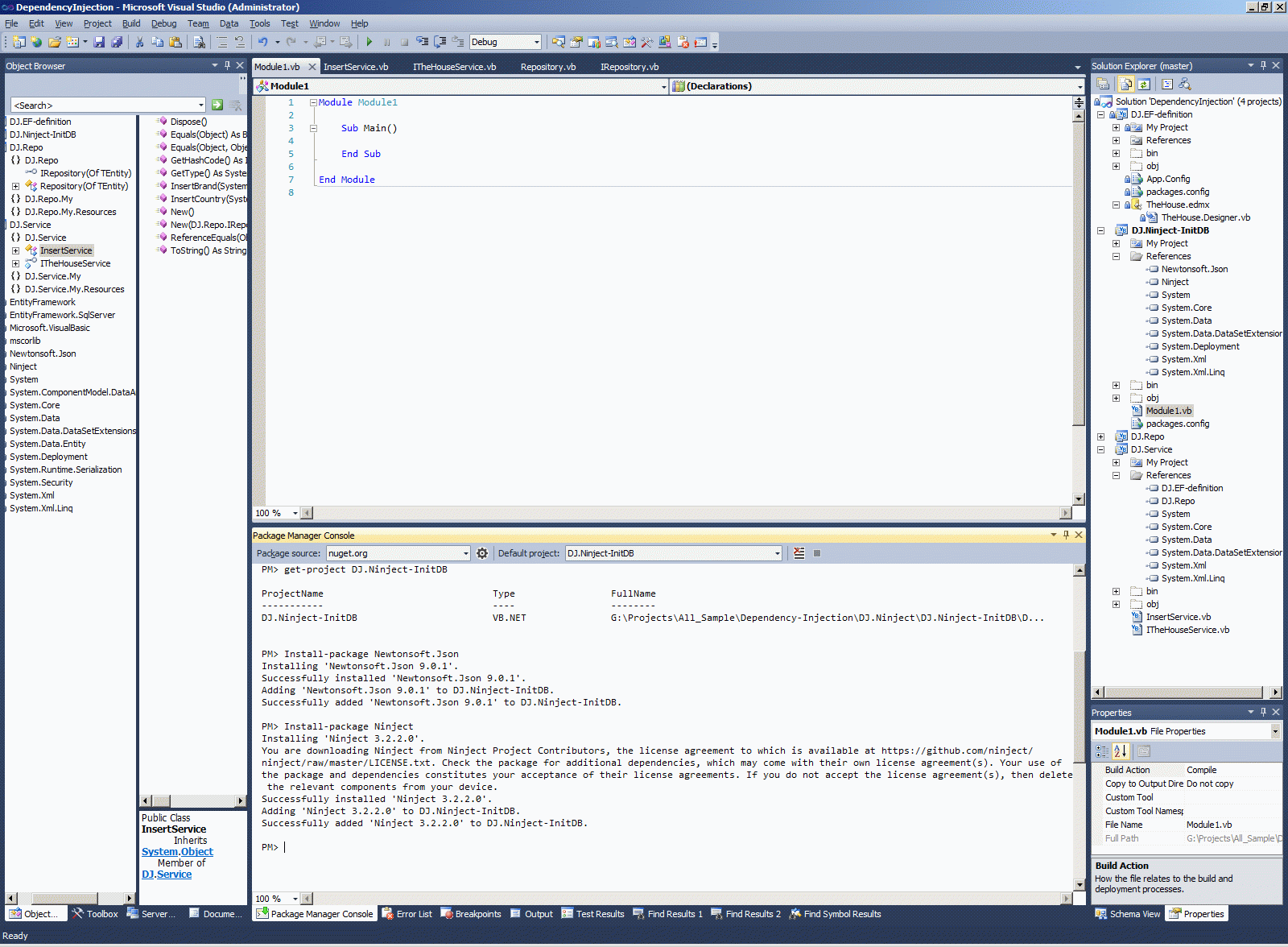Open the Error List tab
The width and height of the screenshot is (1288, 947).
pyautogui.click(x=407, y=914)
